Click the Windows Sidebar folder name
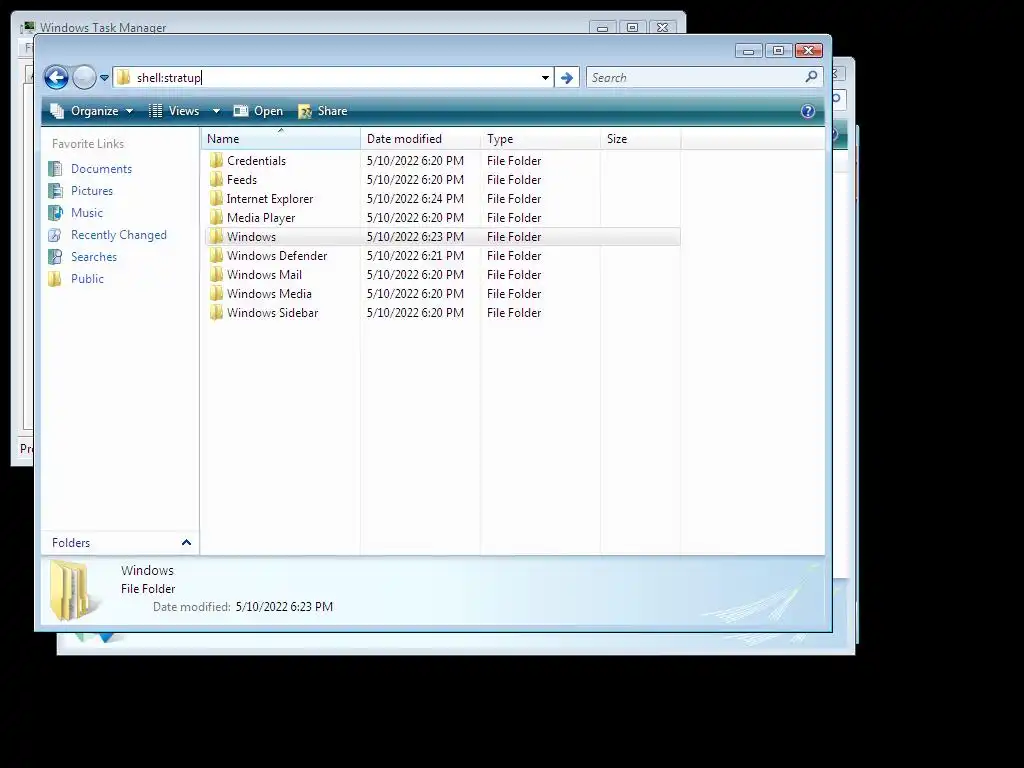 272,313
